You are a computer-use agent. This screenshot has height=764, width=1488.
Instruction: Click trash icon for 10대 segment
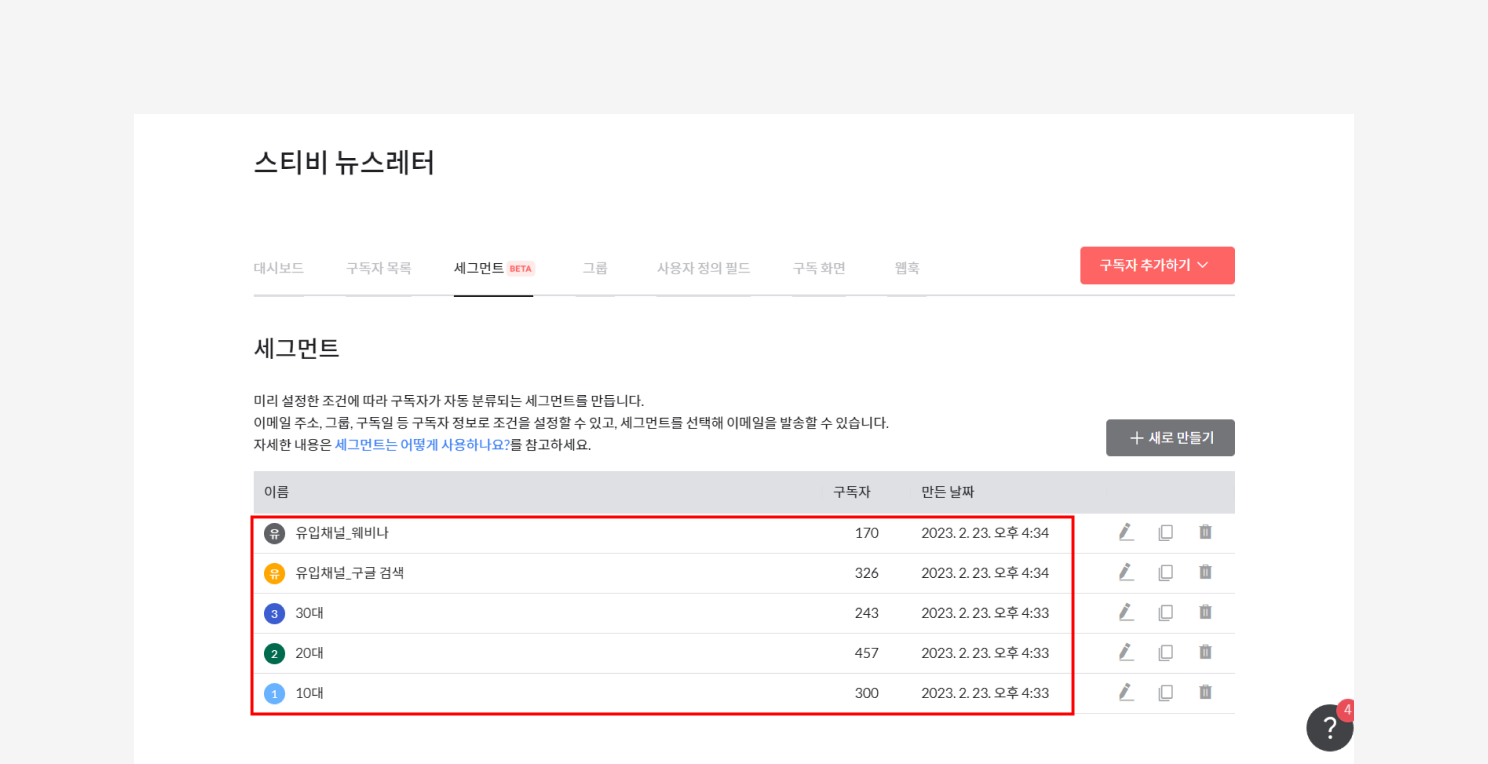point(1205,692)
